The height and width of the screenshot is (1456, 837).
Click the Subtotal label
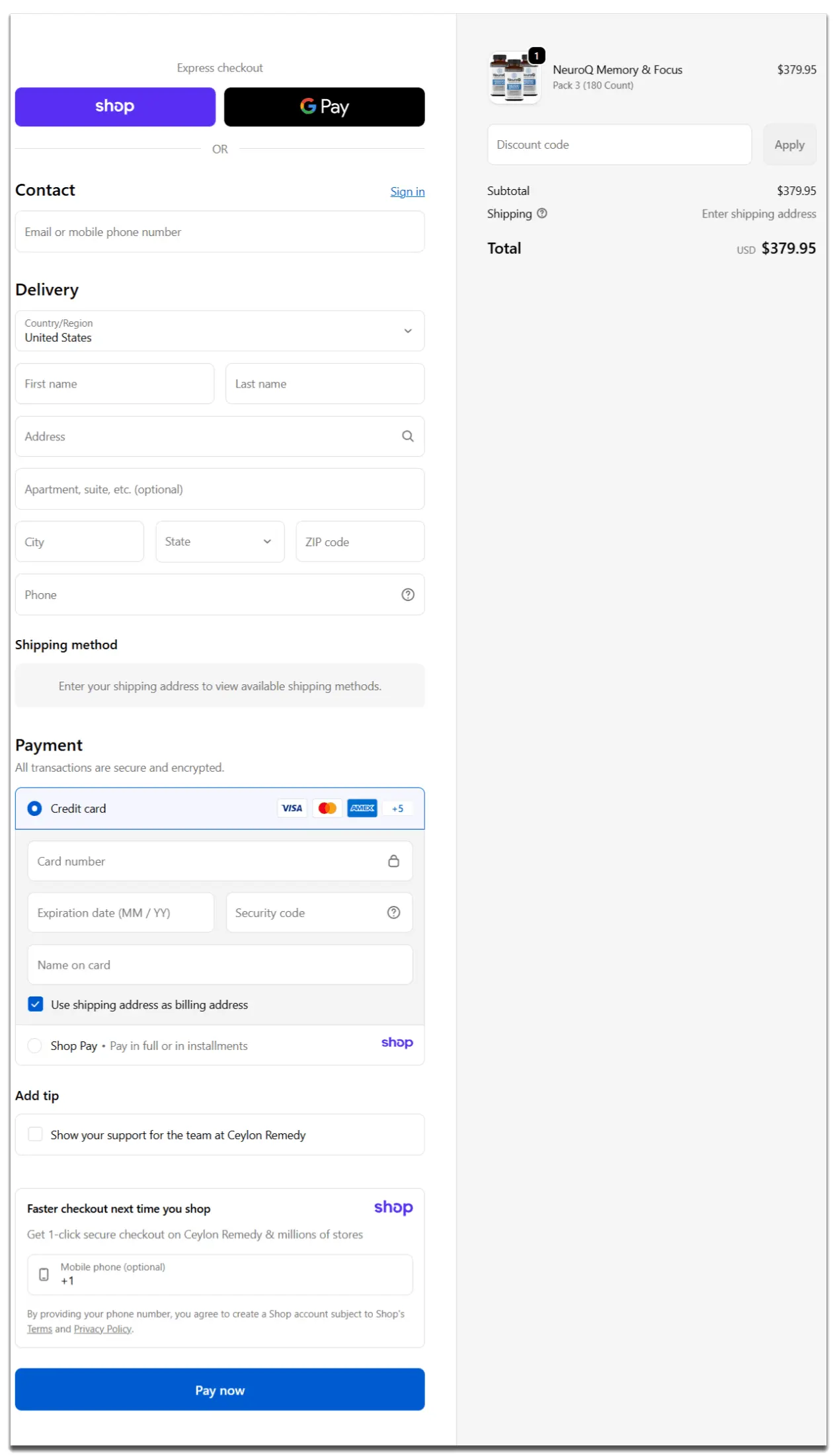point(508,191)
